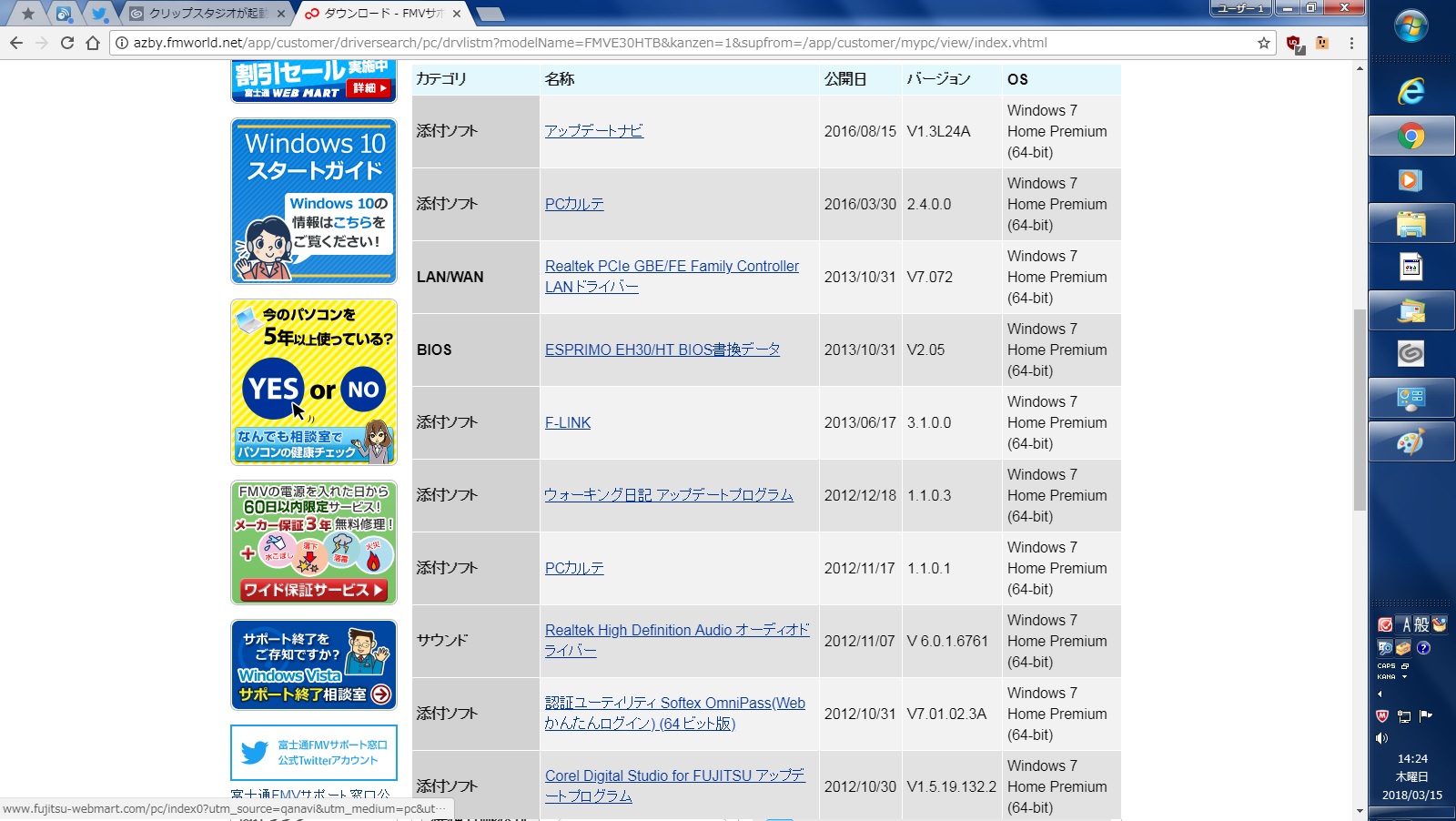Click YES on the 5年以上 banner

pyautogui.click(x=273, y=389)
